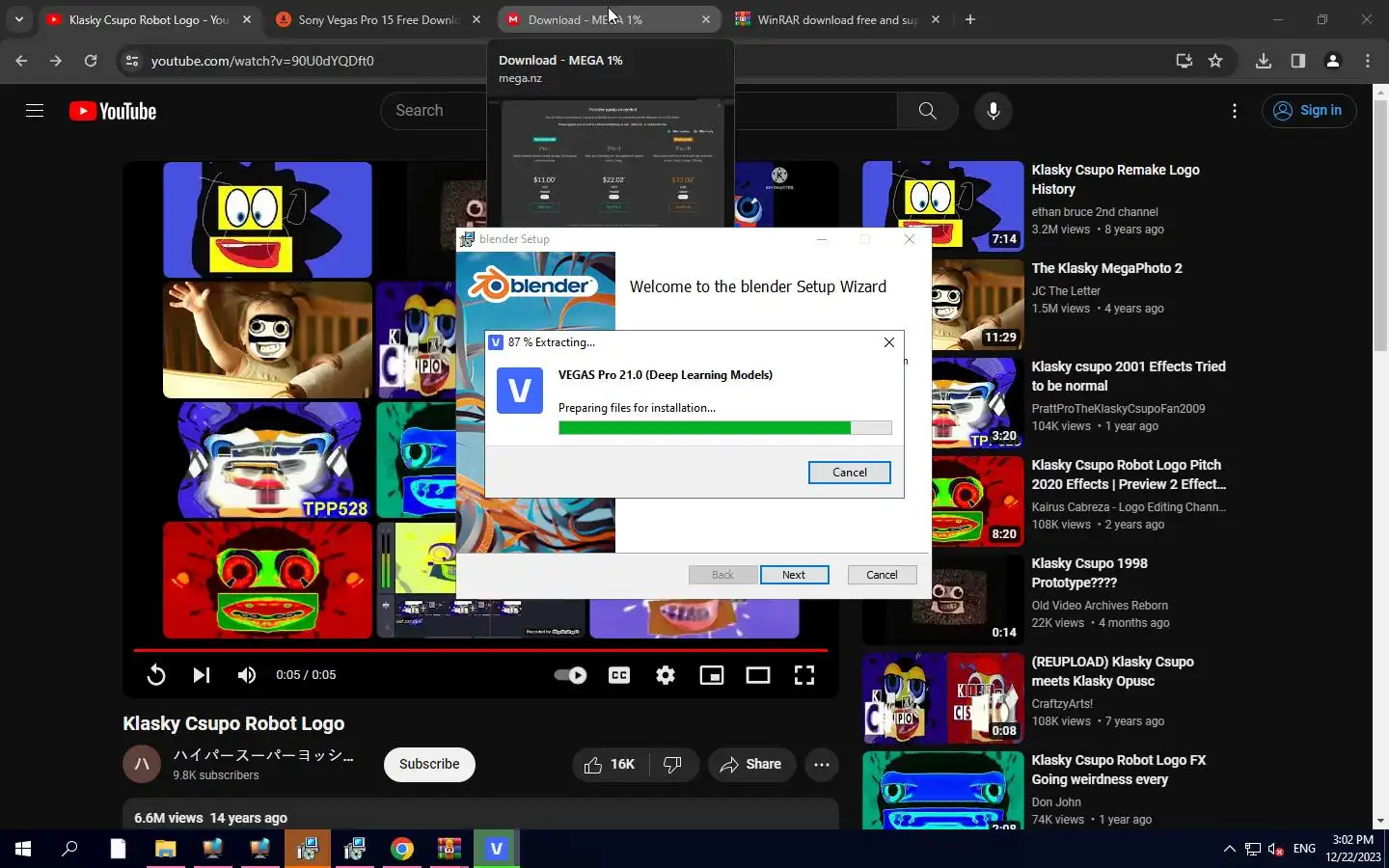Open the REUPLOAD Klasky Csupo meets Opusc thumbnail
Viewport: 1389px width, 868px height.
pos(943,698)
